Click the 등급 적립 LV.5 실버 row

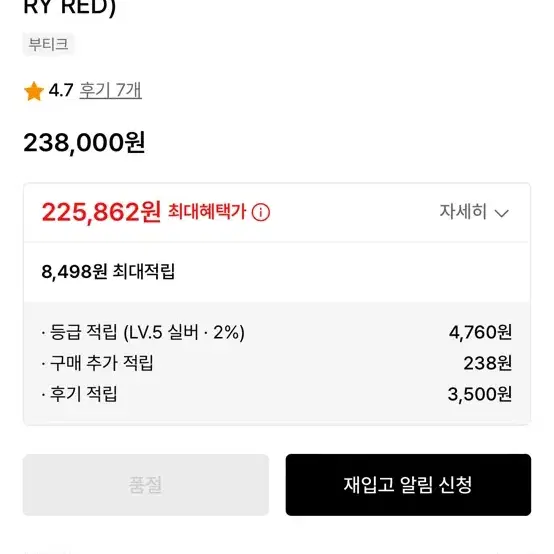277,332
